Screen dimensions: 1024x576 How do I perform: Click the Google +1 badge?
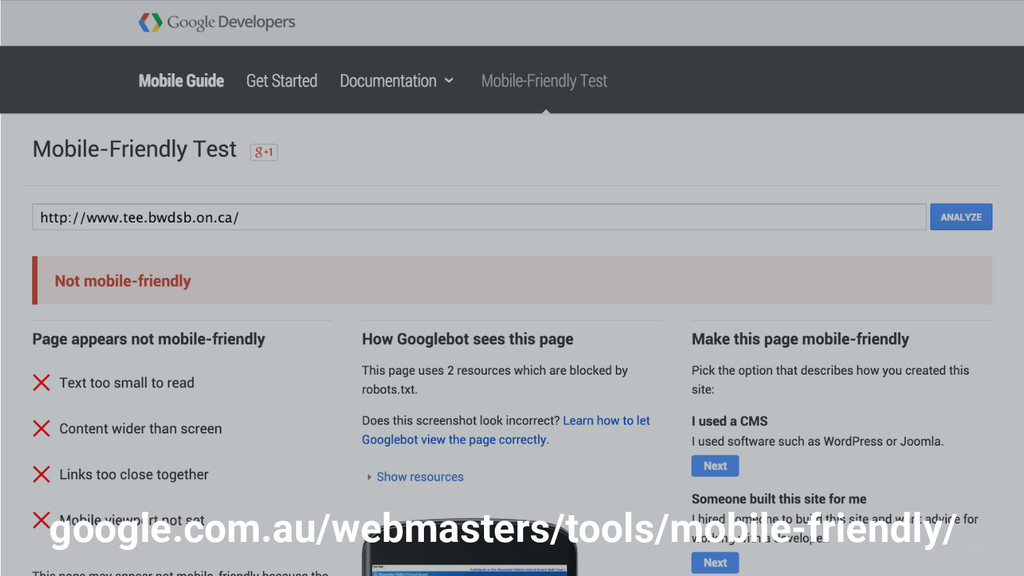[x=264, y=152]
